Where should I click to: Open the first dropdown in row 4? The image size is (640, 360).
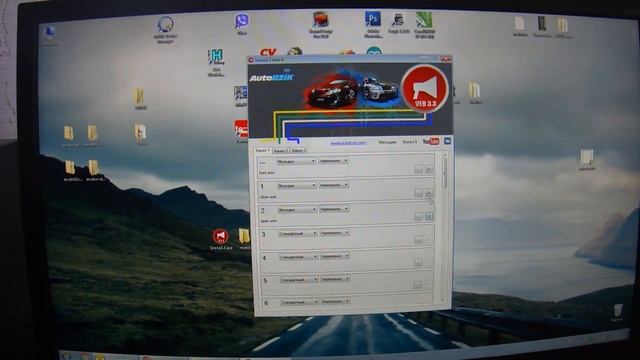[x=298, y=257]
